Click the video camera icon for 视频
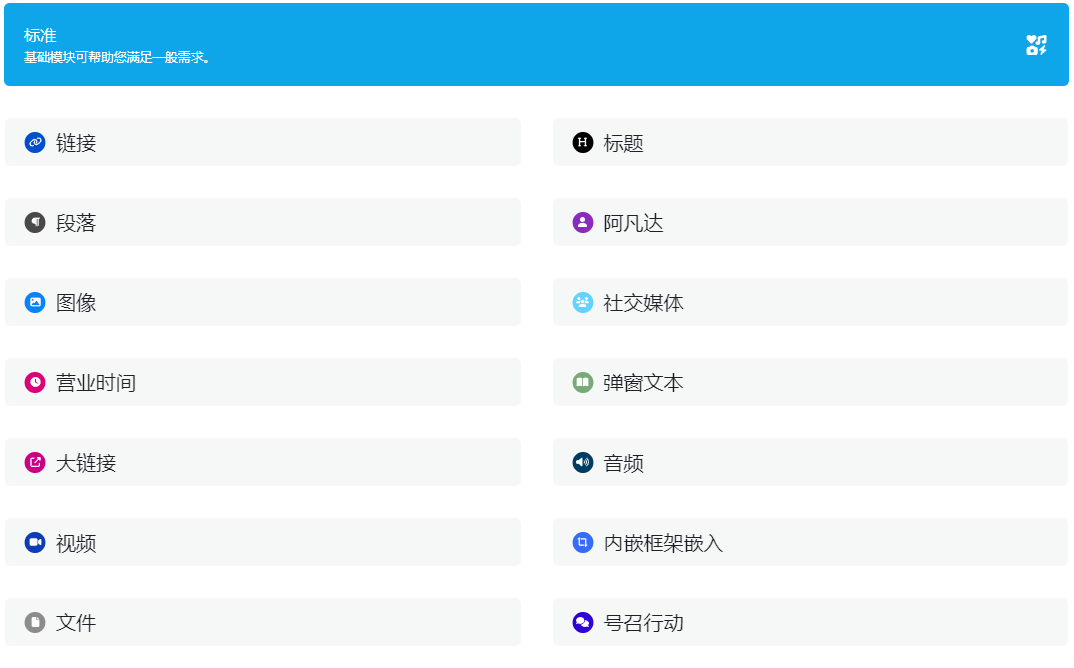The image size is (1074, 668). pyautogui.click(x=35, y=543)
